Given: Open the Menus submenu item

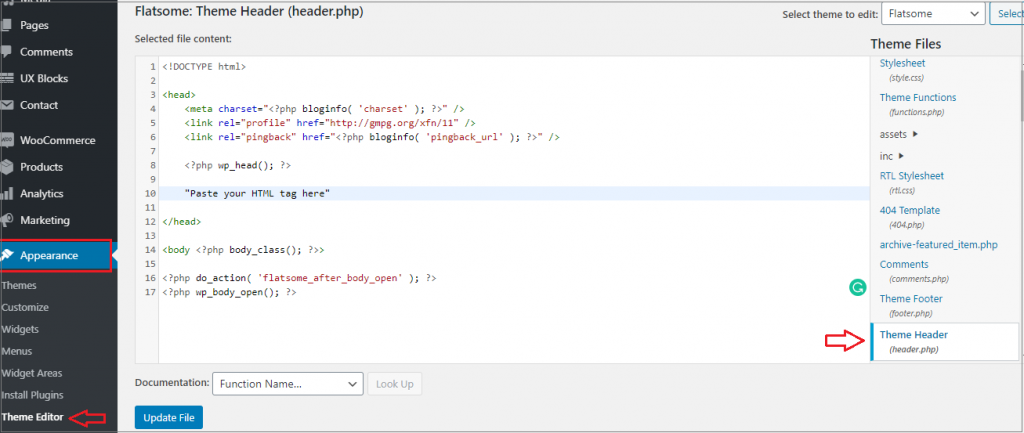Looking at the screenshot, I should pos(17,351).
